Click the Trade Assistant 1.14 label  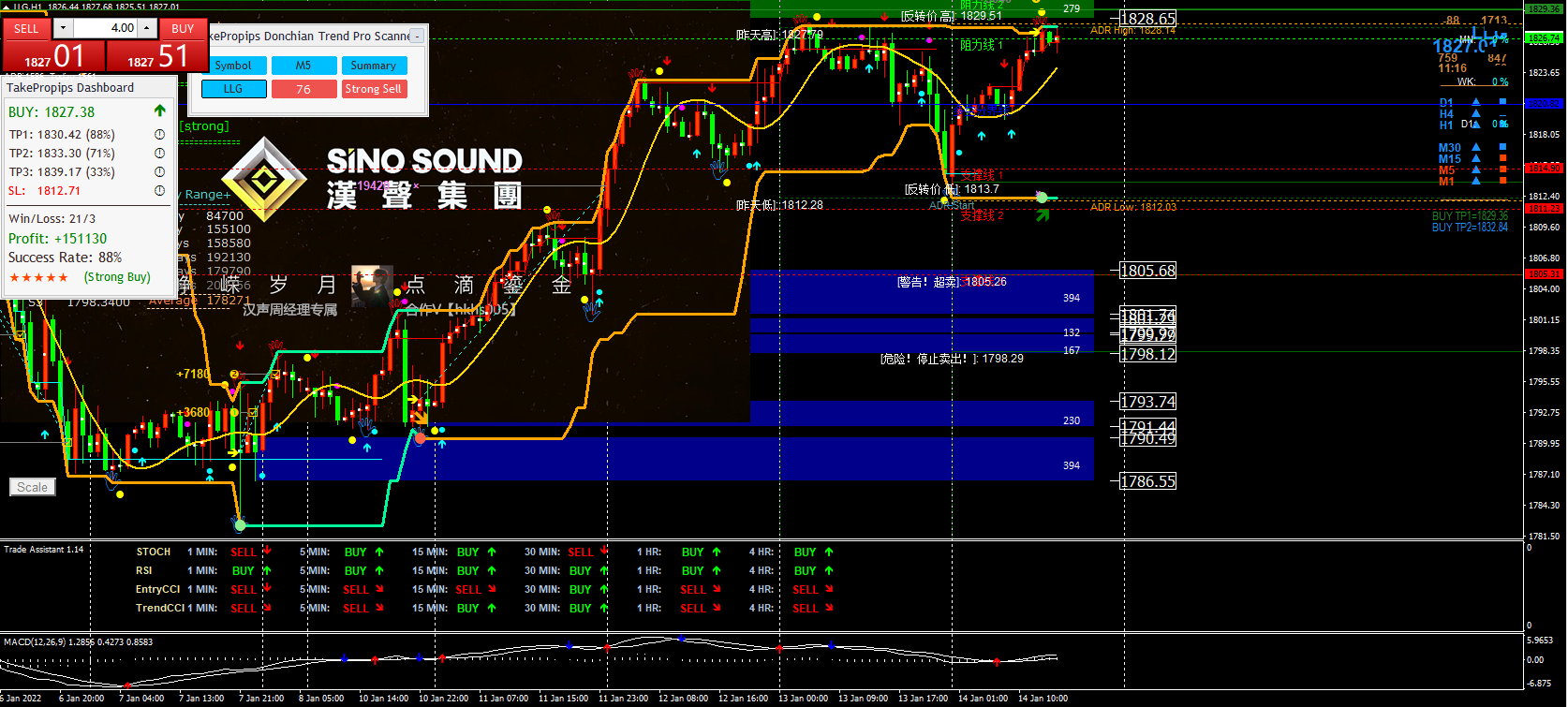tap(43, 550)
